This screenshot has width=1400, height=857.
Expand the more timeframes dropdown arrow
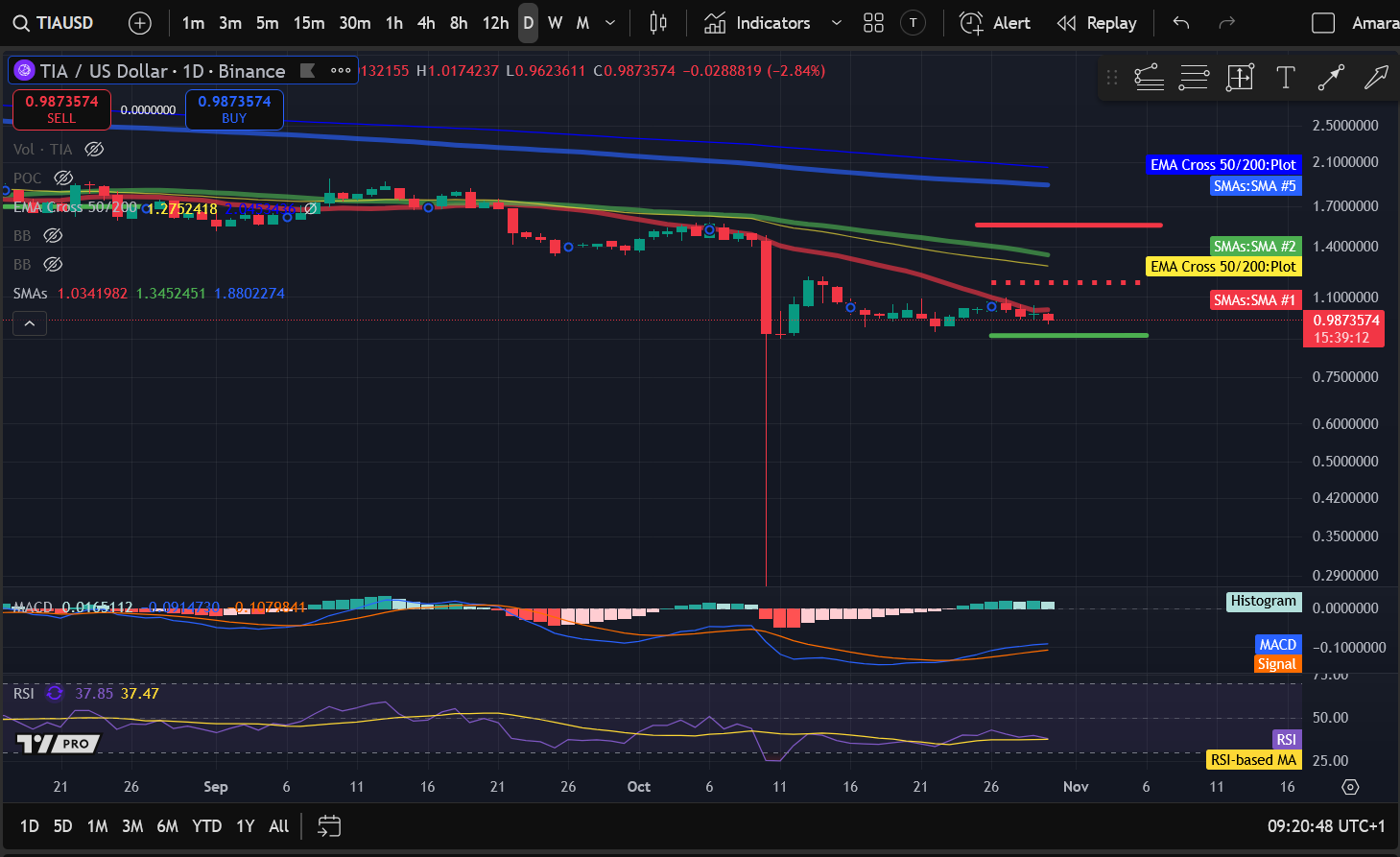pos(610,23)
